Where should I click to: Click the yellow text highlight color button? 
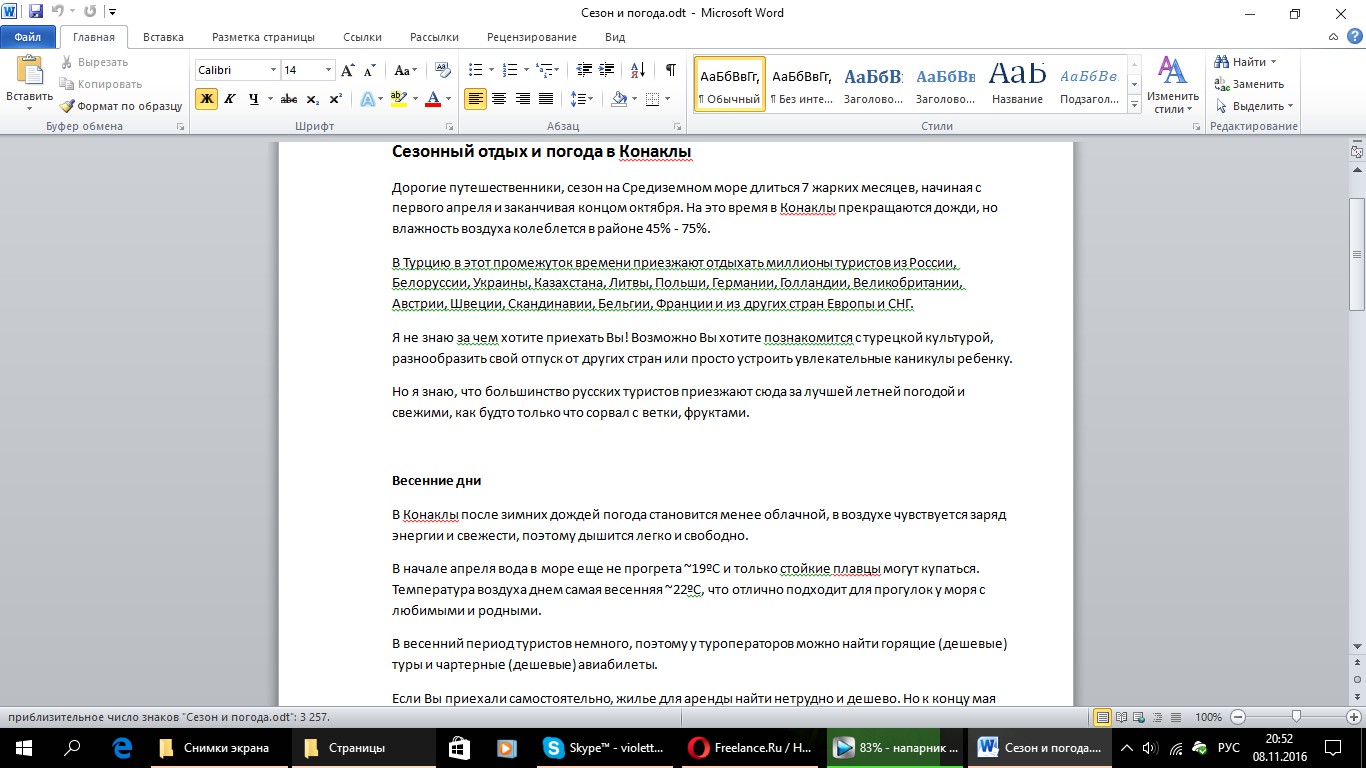tap(398, 99)
